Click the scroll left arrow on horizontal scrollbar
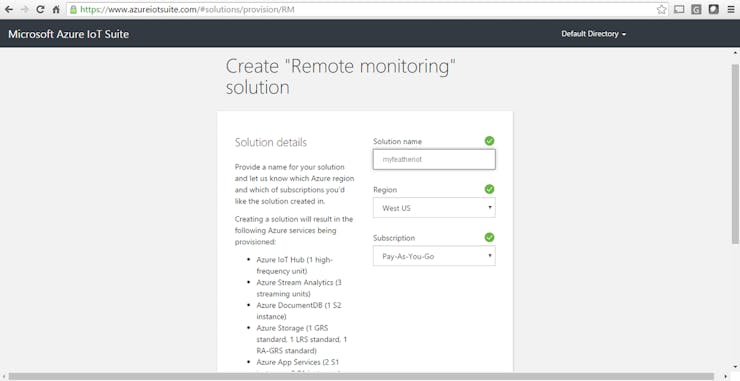 [x=4, y=376]
